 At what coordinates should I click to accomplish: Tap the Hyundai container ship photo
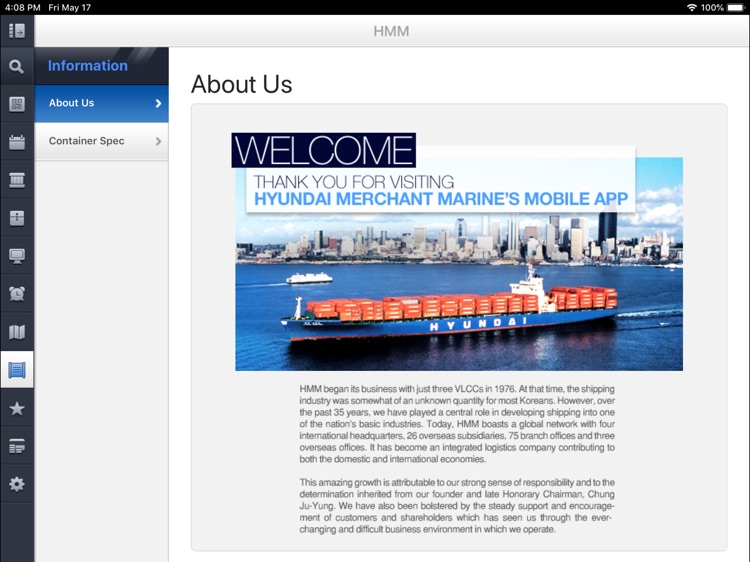pos(459,264)
